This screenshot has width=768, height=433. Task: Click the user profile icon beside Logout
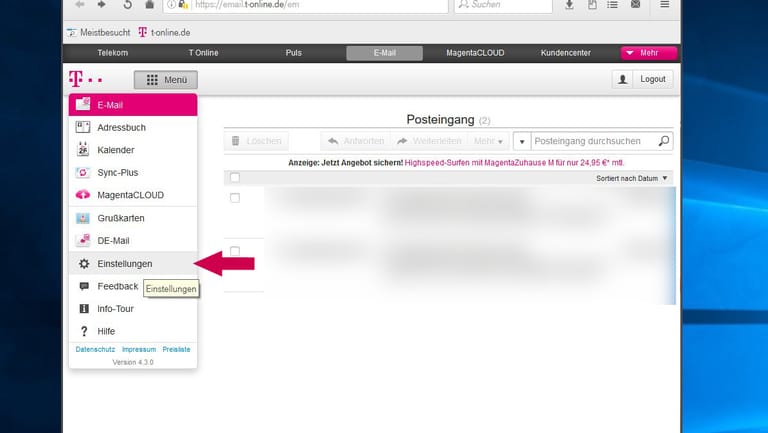coord(623,79)
